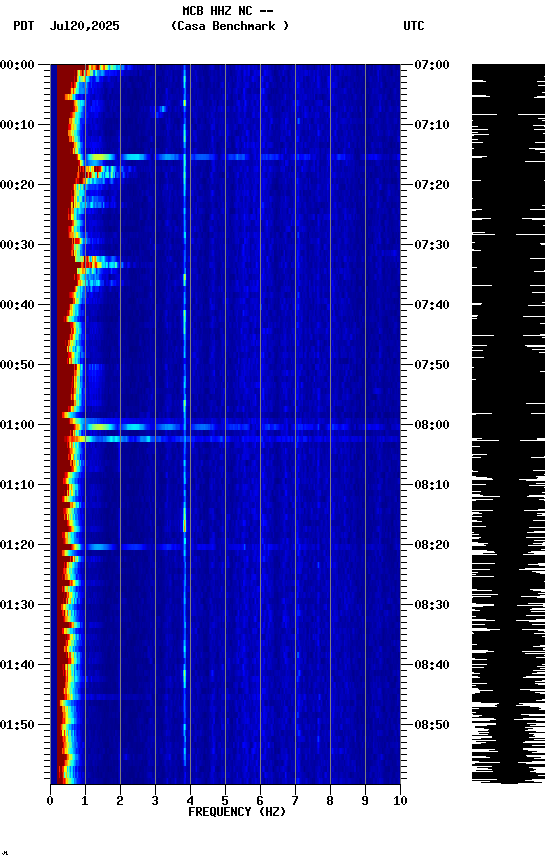Click the 08:00 UTC time label
The image size is (552, 864).
tap(432, 425)
